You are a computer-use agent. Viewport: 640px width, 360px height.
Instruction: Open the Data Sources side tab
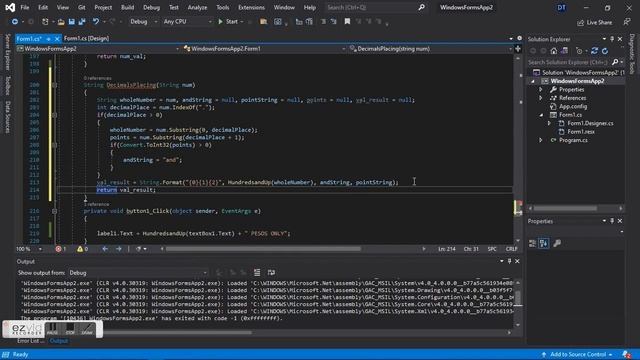[7, 117]
